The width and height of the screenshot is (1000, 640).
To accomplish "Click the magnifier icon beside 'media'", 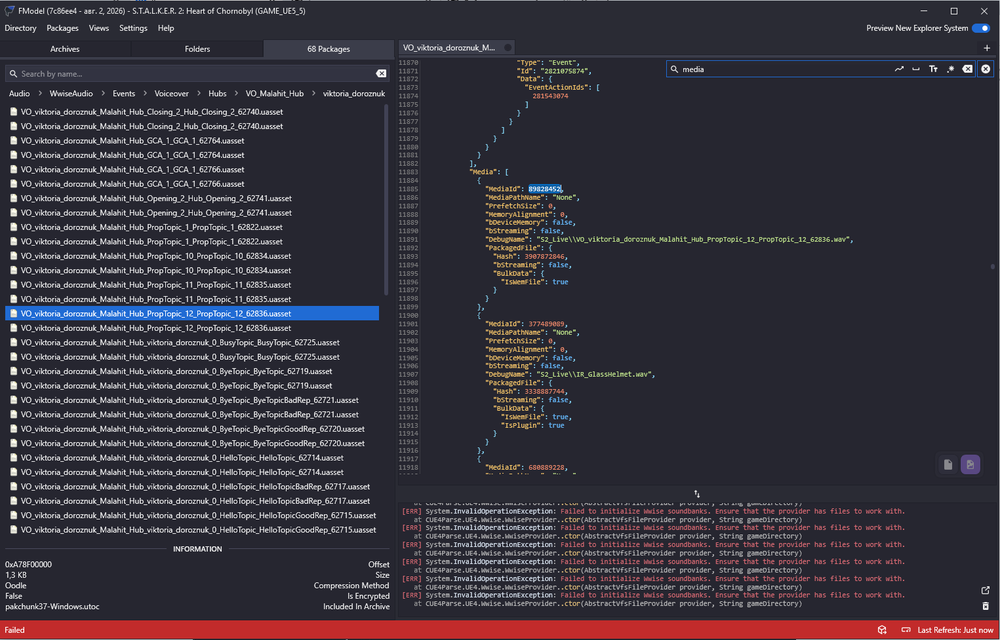I will (x=674, y=69).
